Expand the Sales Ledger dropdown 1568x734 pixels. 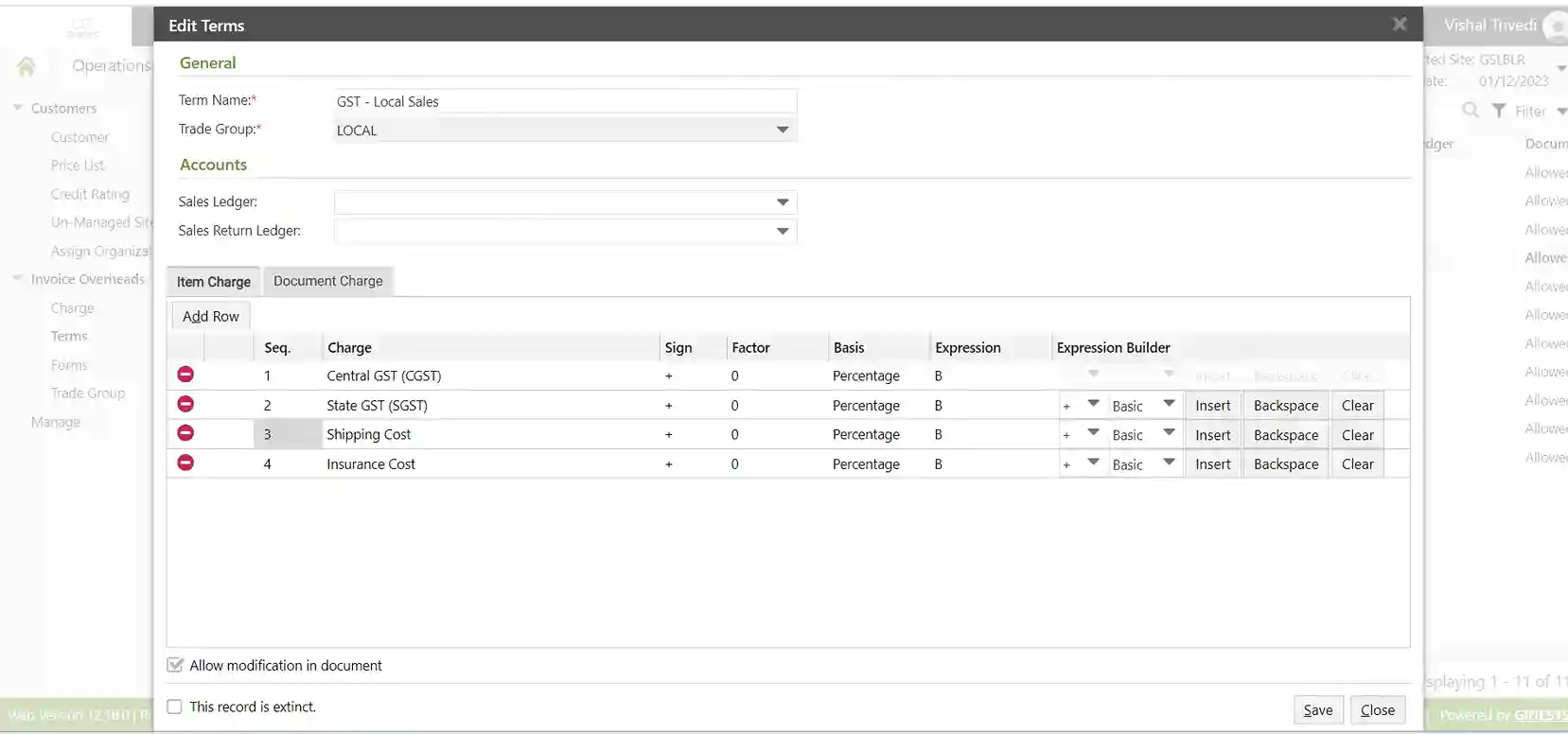tap(783, 202)
